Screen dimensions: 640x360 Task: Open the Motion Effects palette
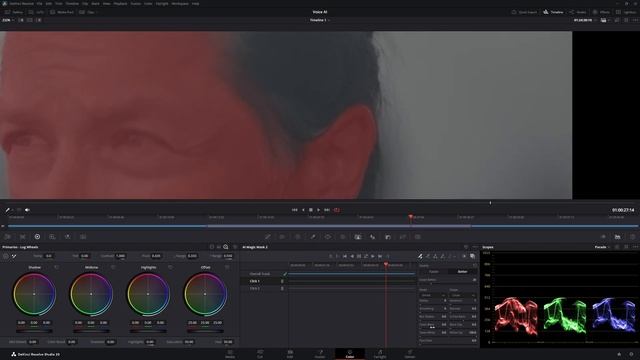tap(83, 237)
